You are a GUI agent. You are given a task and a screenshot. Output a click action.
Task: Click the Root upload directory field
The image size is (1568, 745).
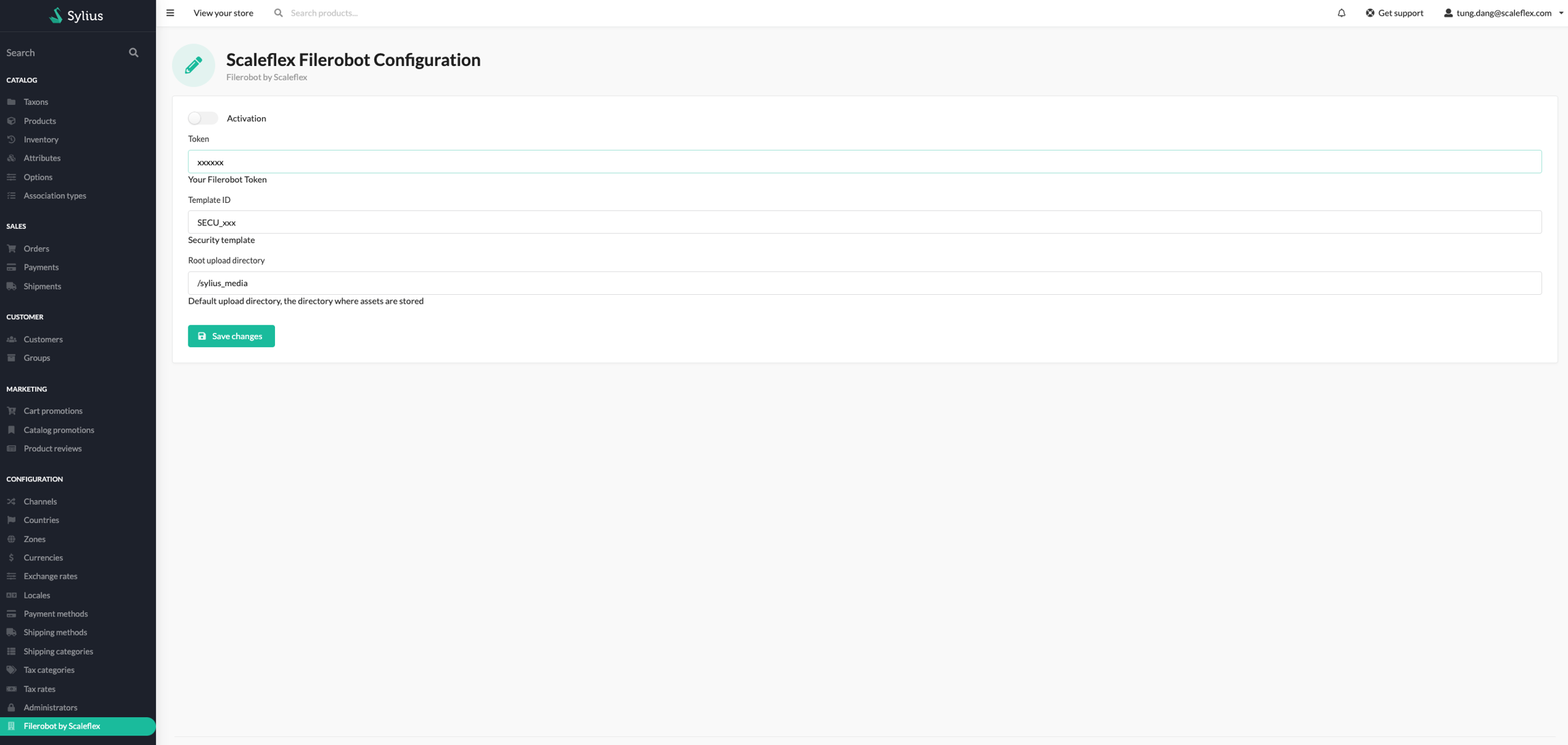pos(864,283)
